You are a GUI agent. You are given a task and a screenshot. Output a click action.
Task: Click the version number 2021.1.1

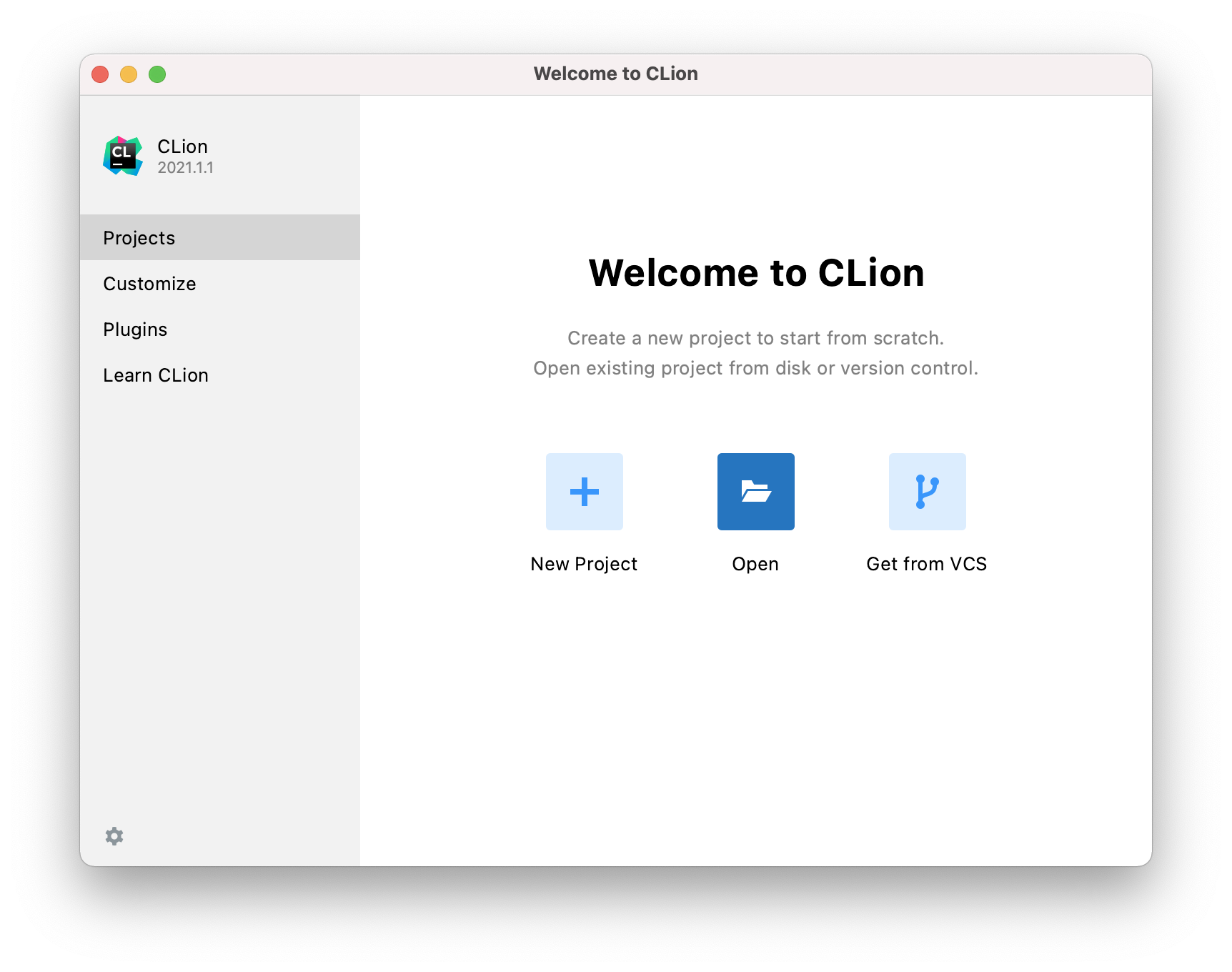tap(185, 168)
